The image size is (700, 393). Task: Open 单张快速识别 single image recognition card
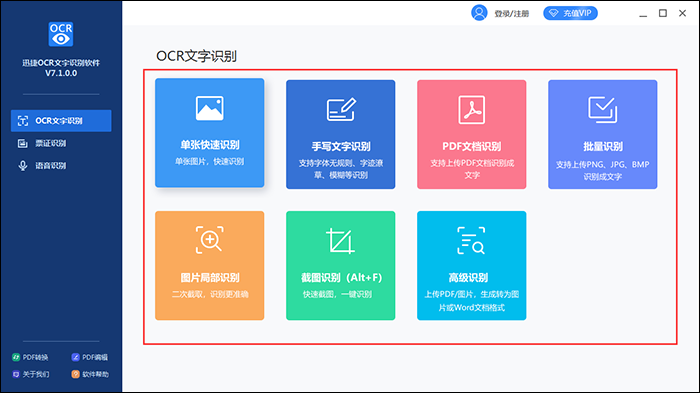click(x=209, y=133)
